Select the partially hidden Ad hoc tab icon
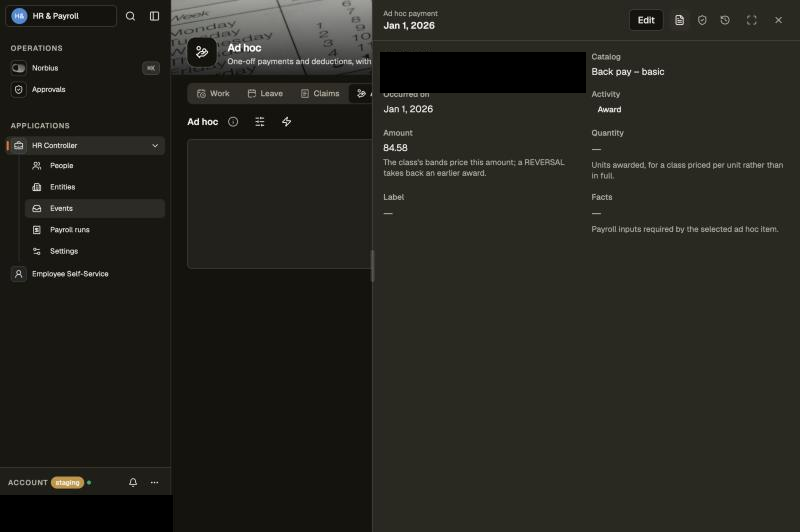The height and width of the screenshot is (532, 800). coord(361,94)
